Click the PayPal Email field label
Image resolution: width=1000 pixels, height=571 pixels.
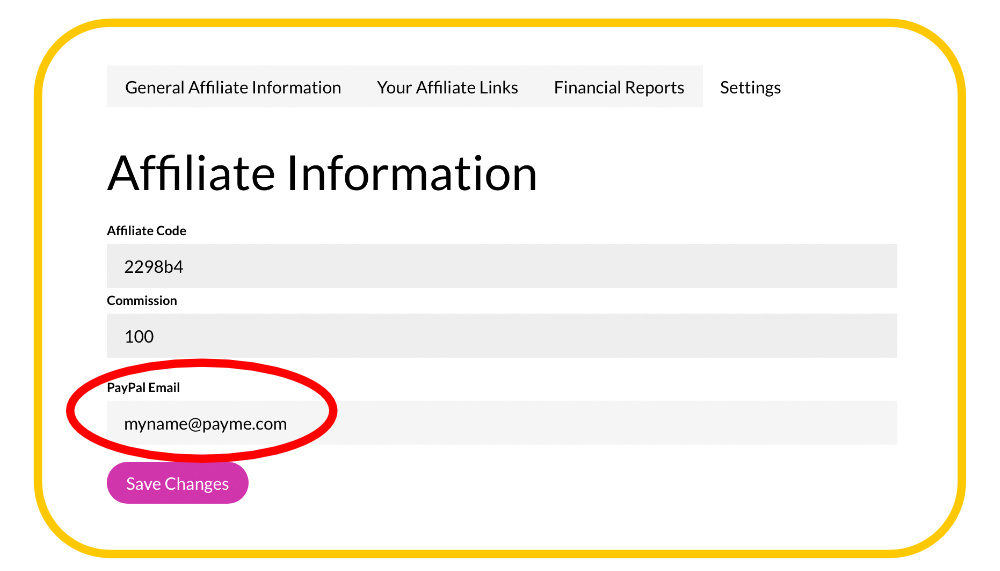(x=143, y=387)
